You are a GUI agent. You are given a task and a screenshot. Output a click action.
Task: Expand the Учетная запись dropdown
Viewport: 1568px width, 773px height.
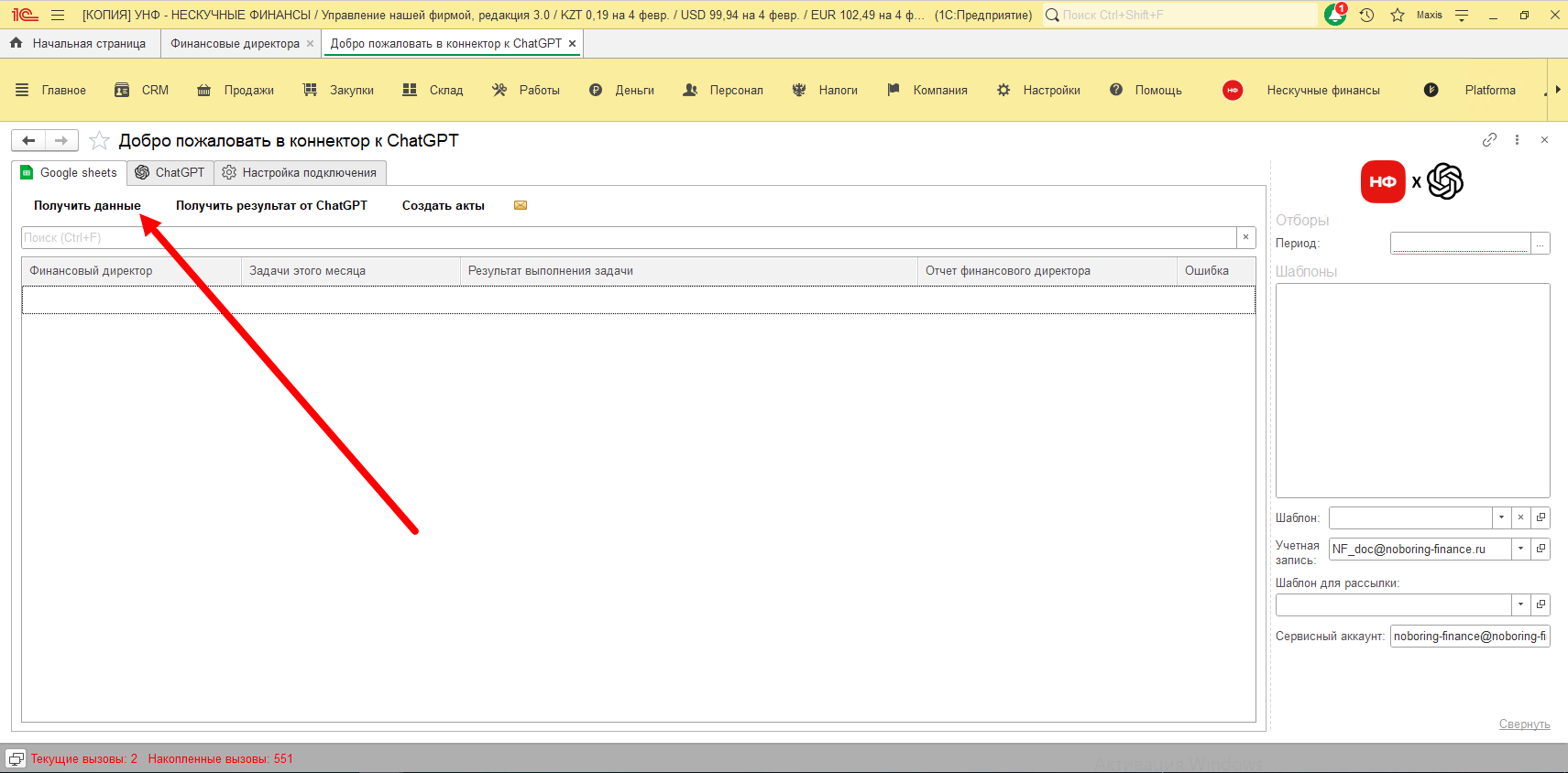(x=1520, y=549)
